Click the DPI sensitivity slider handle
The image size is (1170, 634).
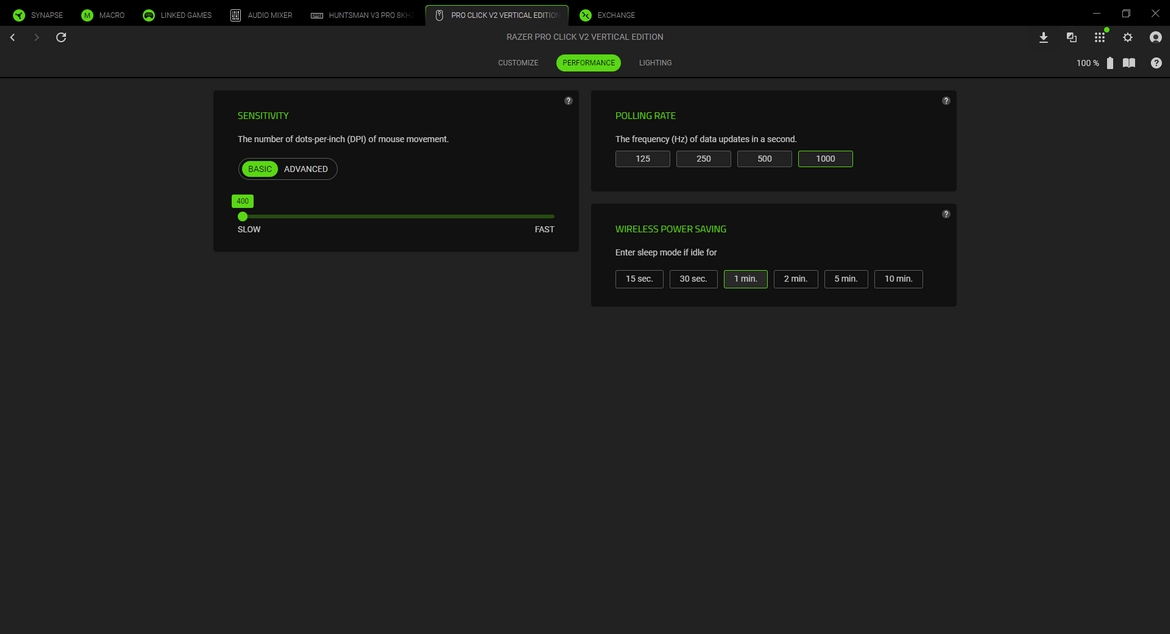[242, 216]
